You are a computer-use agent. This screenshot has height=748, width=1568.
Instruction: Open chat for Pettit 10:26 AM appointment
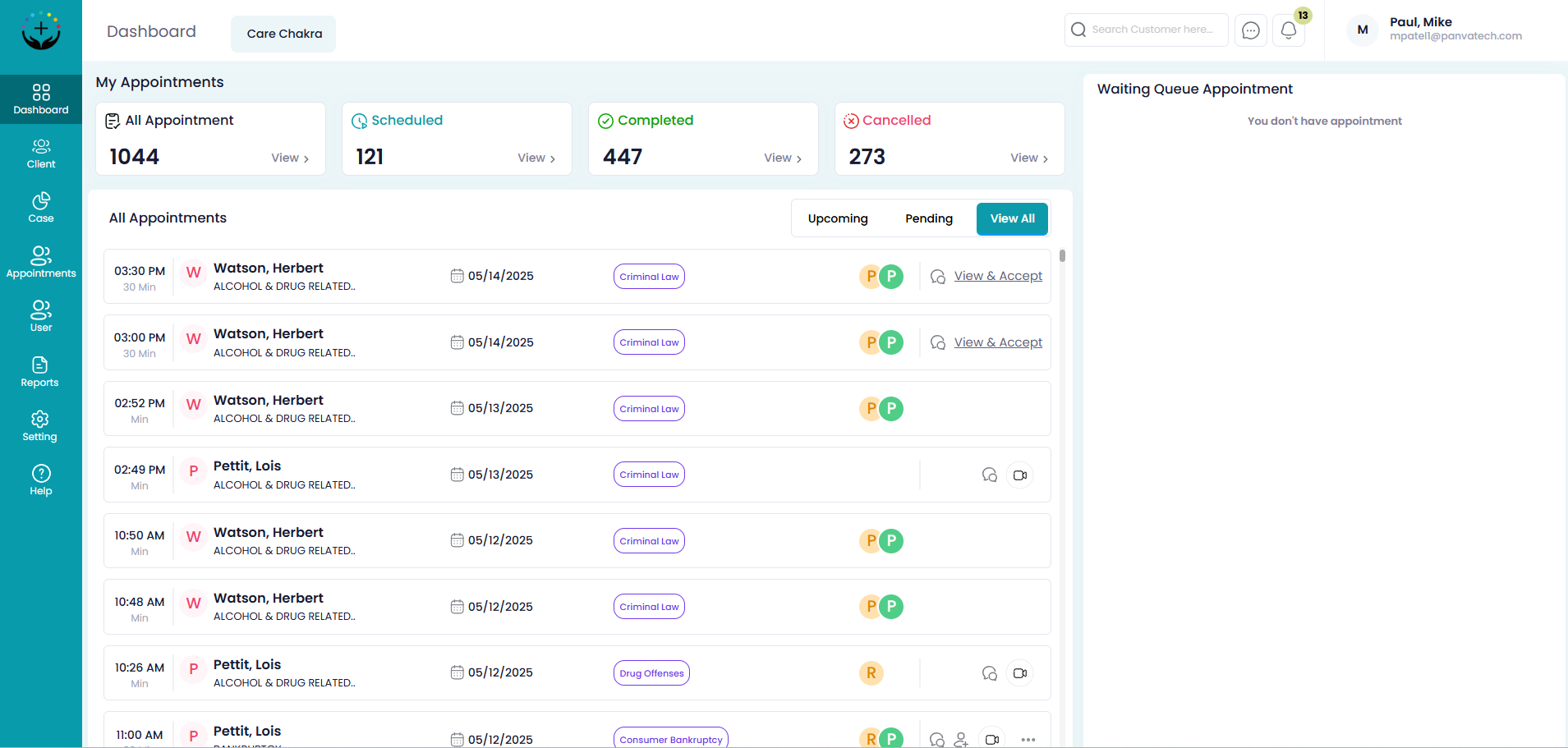[x=989, y=673]
